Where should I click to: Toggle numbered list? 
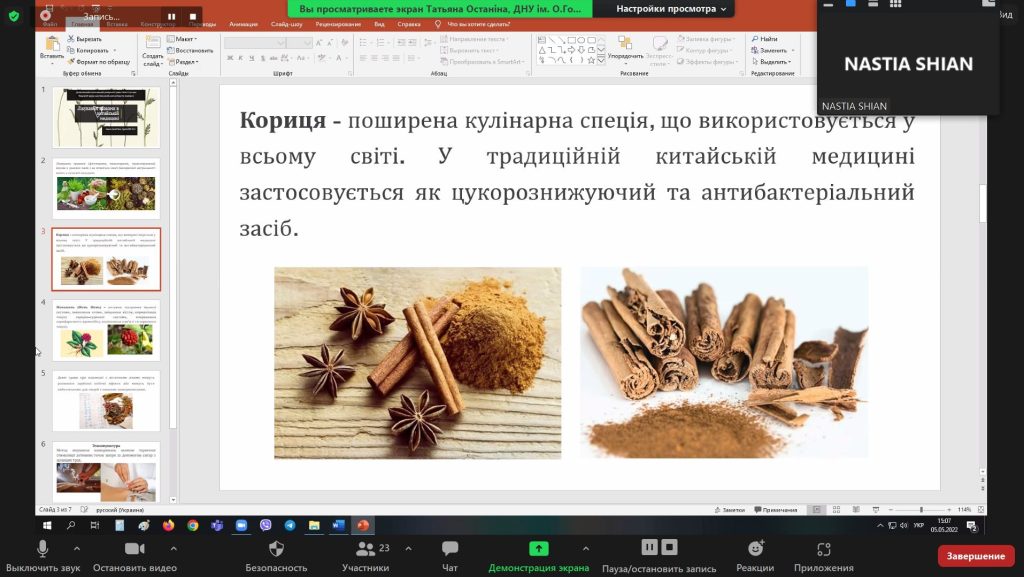tap(381, 42)
